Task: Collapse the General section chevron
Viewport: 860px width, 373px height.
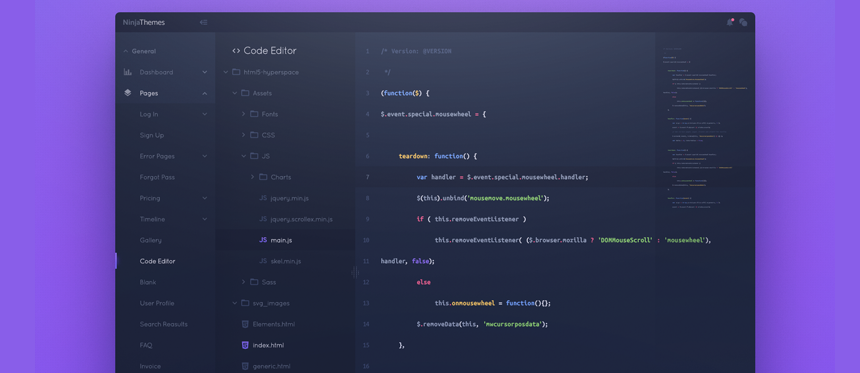Action: pos(126,51)
